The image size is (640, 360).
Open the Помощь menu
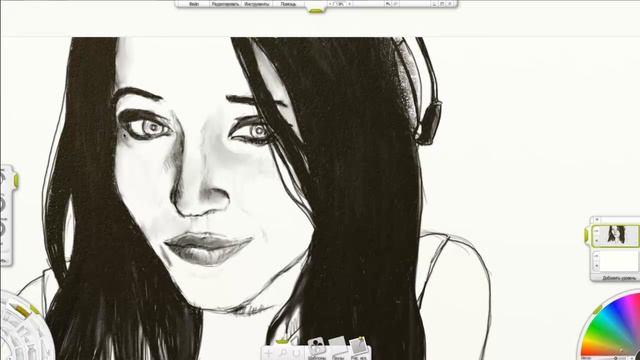pyautogui.click(x=288, y=4)
